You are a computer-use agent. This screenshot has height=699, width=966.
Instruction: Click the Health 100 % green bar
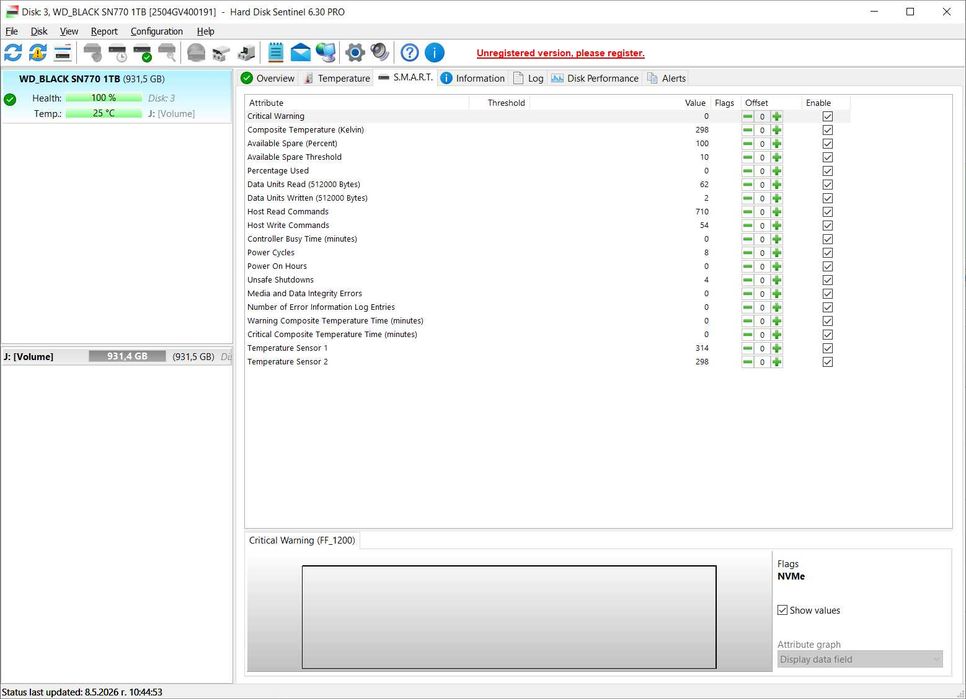point(104,98)
